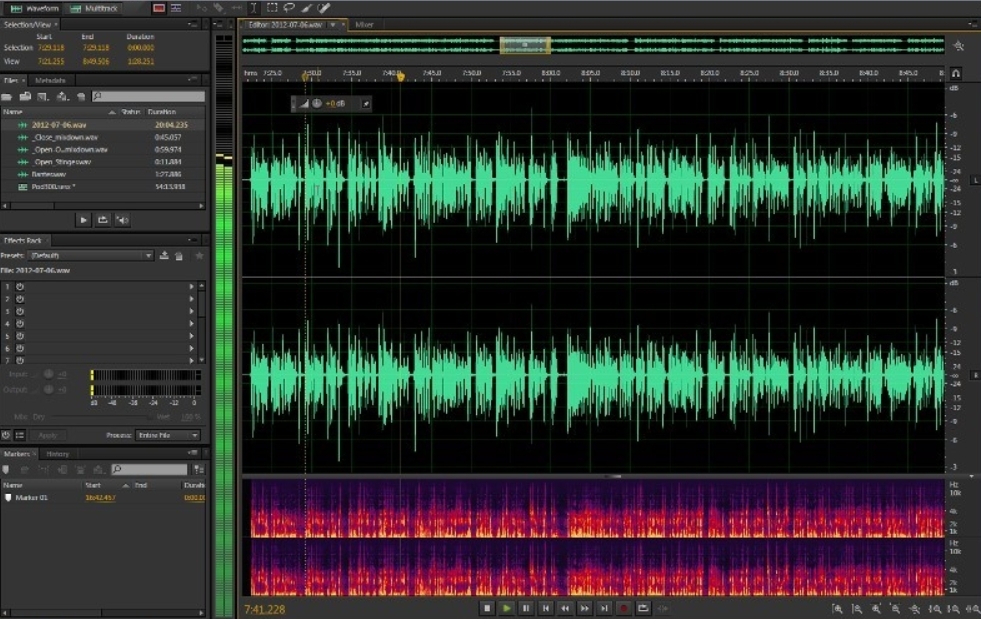The image size is (981, 619).
Task: Click the Markers panel search field
Action: (150, 469)
